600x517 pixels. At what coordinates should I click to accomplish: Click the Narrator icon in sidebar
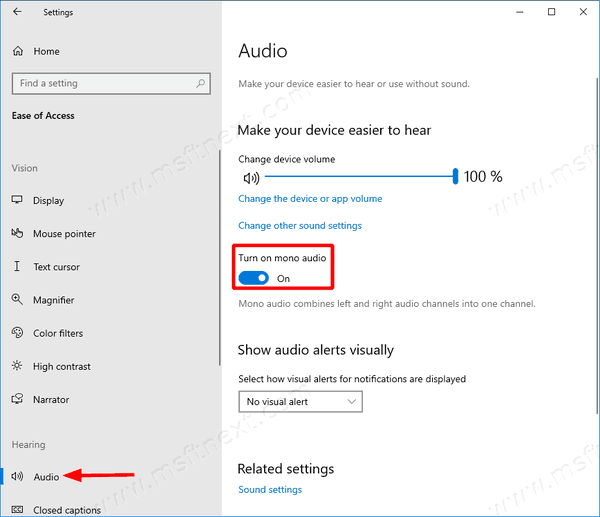17,399
